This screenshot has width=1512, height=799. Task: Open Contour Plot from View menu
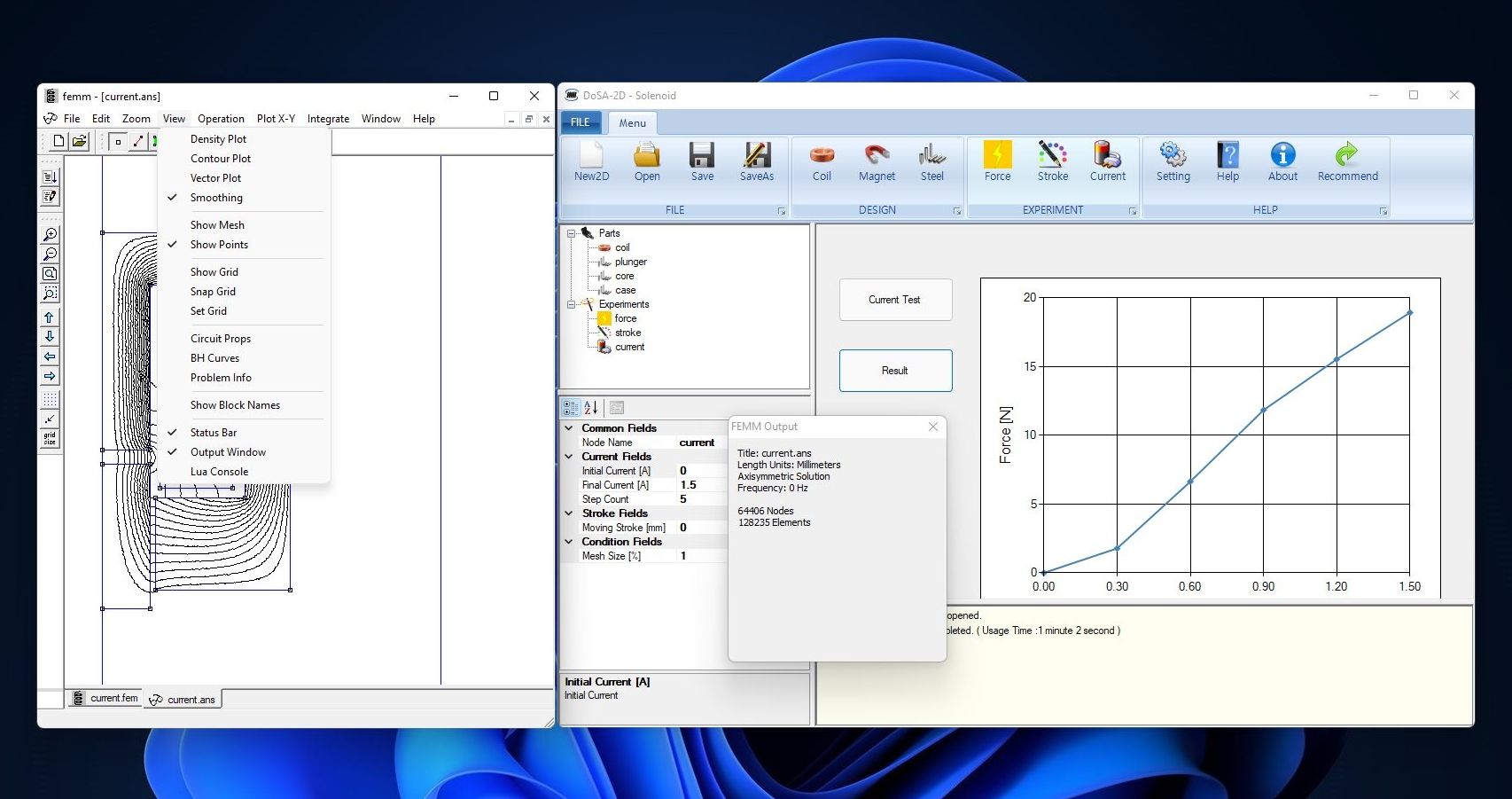(244, 159)
